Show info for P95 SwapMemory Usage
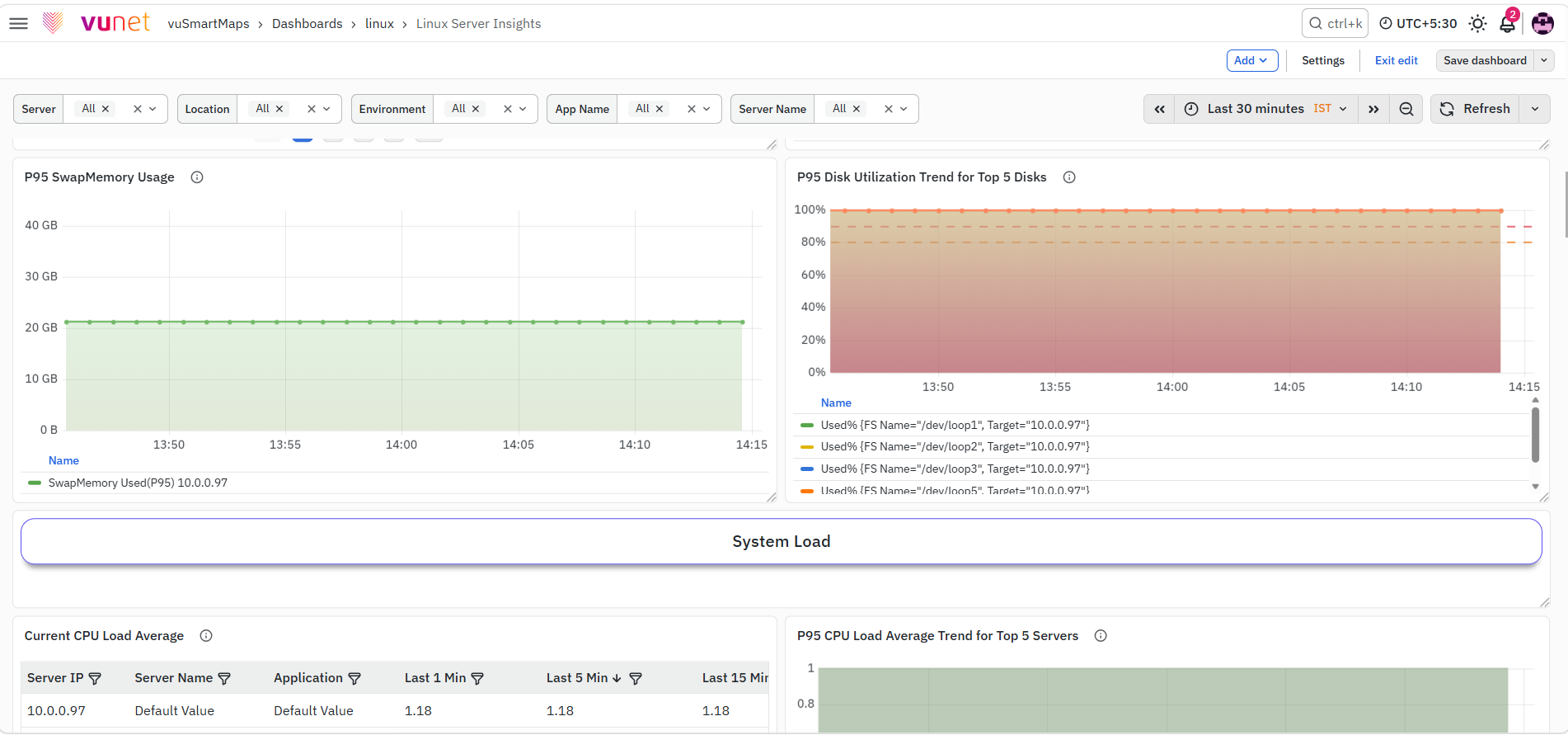The width and height of the screenshot is (1568, 735). 197,177
